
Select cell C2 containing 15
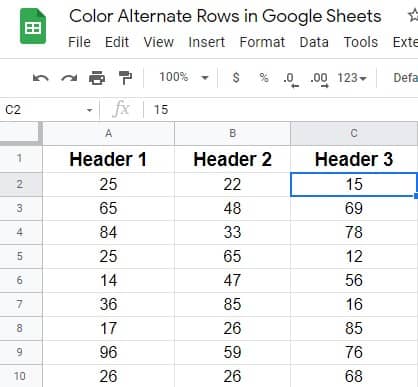point(354,184)
